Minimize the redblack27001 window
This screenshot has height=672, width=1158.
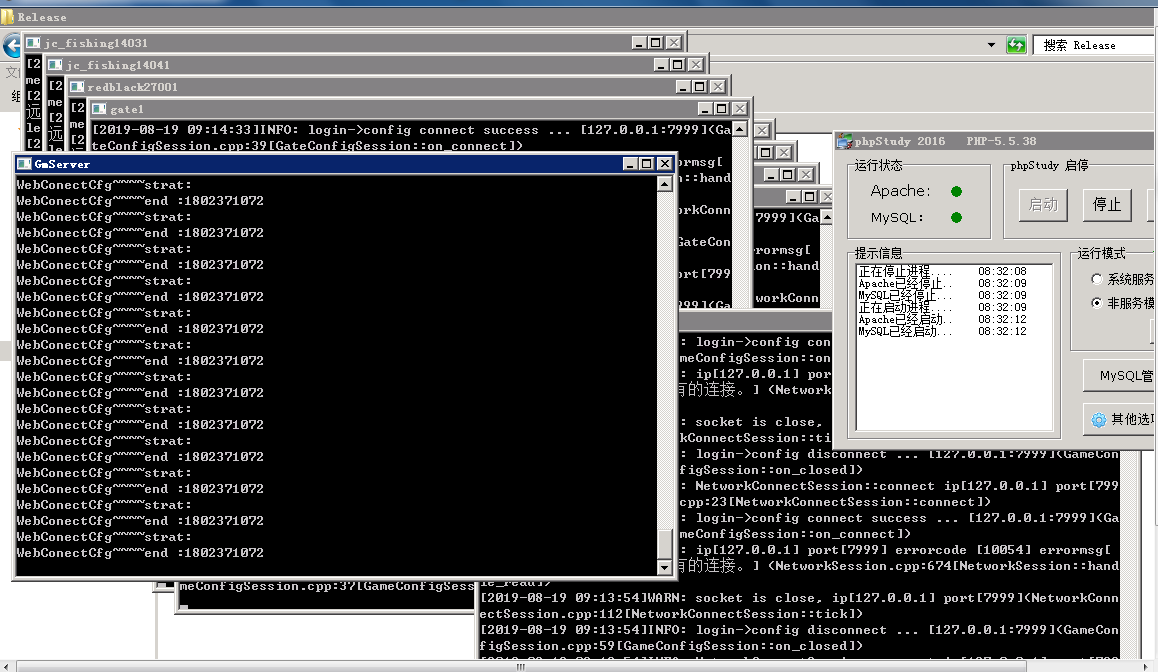(683, 86)
